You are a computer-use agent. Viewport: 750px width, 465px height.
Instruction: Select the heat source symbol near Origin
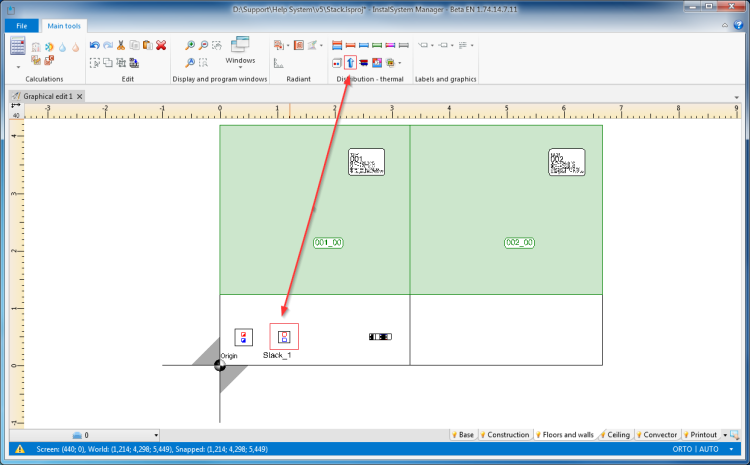[x=243, y=337]
